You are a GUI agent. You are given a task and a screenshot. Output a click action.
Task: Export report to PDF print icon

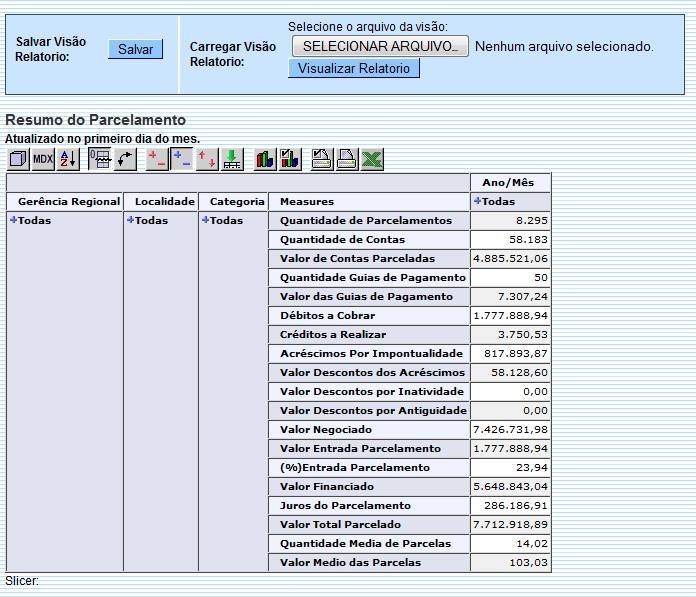(346, 159)
